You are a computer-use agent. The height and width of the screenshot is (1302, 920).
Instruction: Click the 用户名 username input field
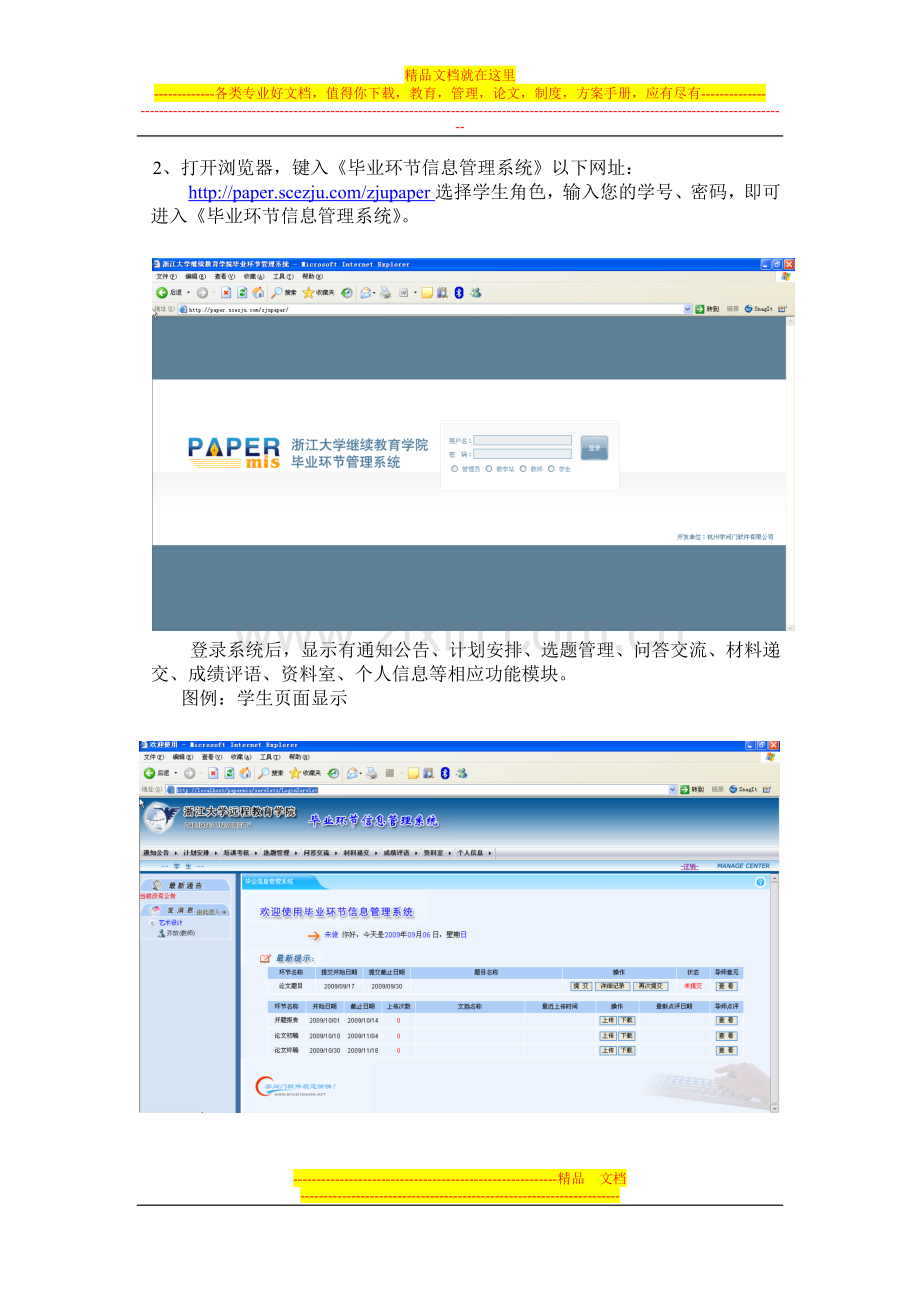522,440
